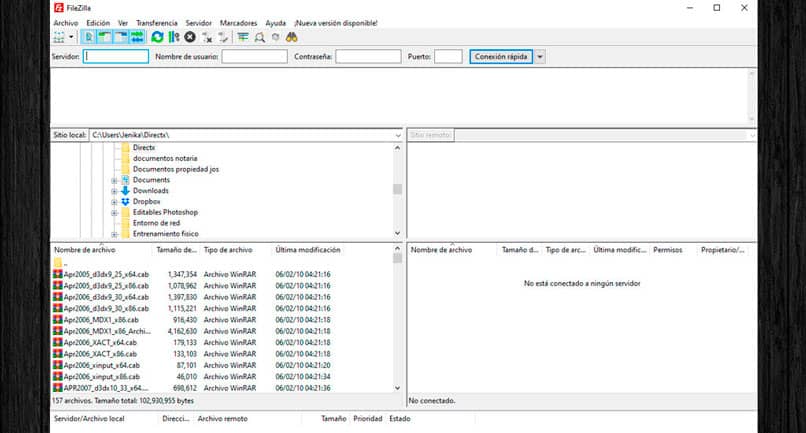Toggle the message log display
Image resolution: width=806 pixels, height=433 pixels.
coord(88,37)
